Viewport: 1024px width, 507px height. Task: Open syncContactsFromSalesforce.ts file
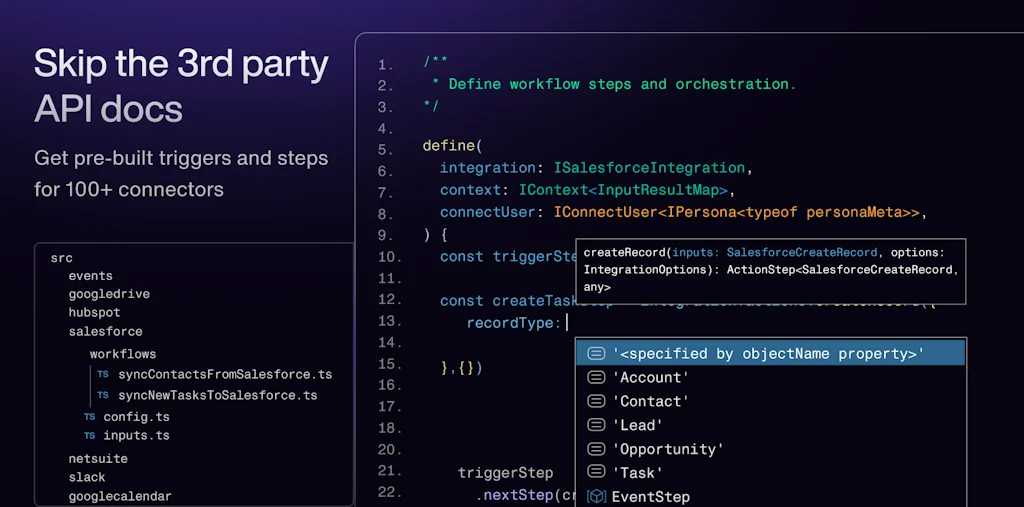pyautogui.click(x=225, y=375)
